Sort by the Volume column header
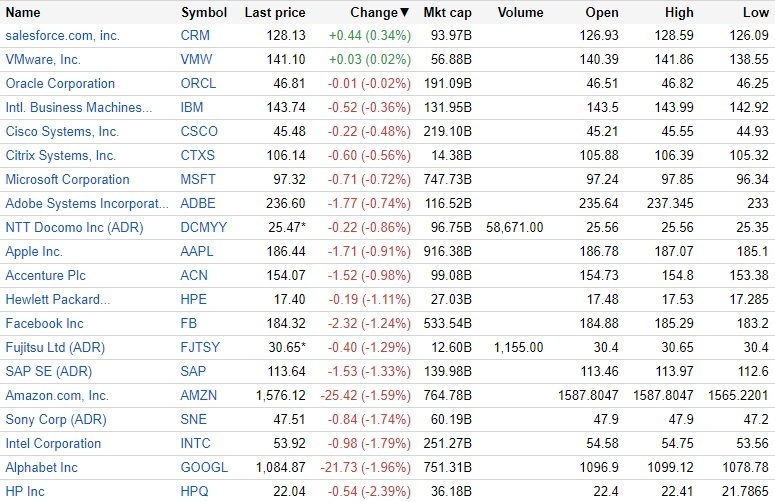The image size is (775, 502). pos(520,13)
